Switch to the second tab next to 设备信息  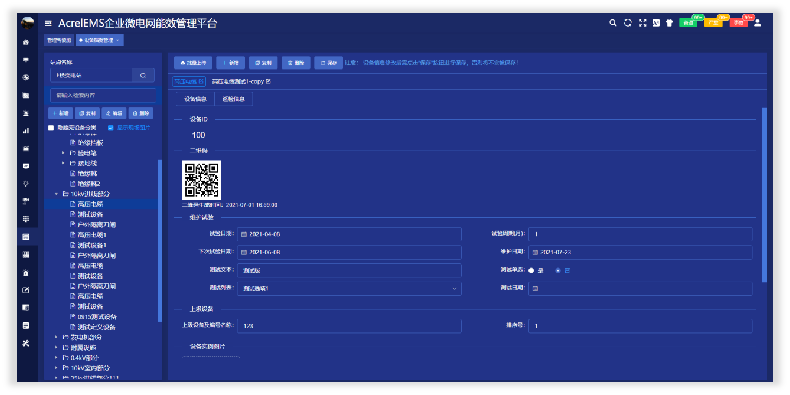(233, 99)
